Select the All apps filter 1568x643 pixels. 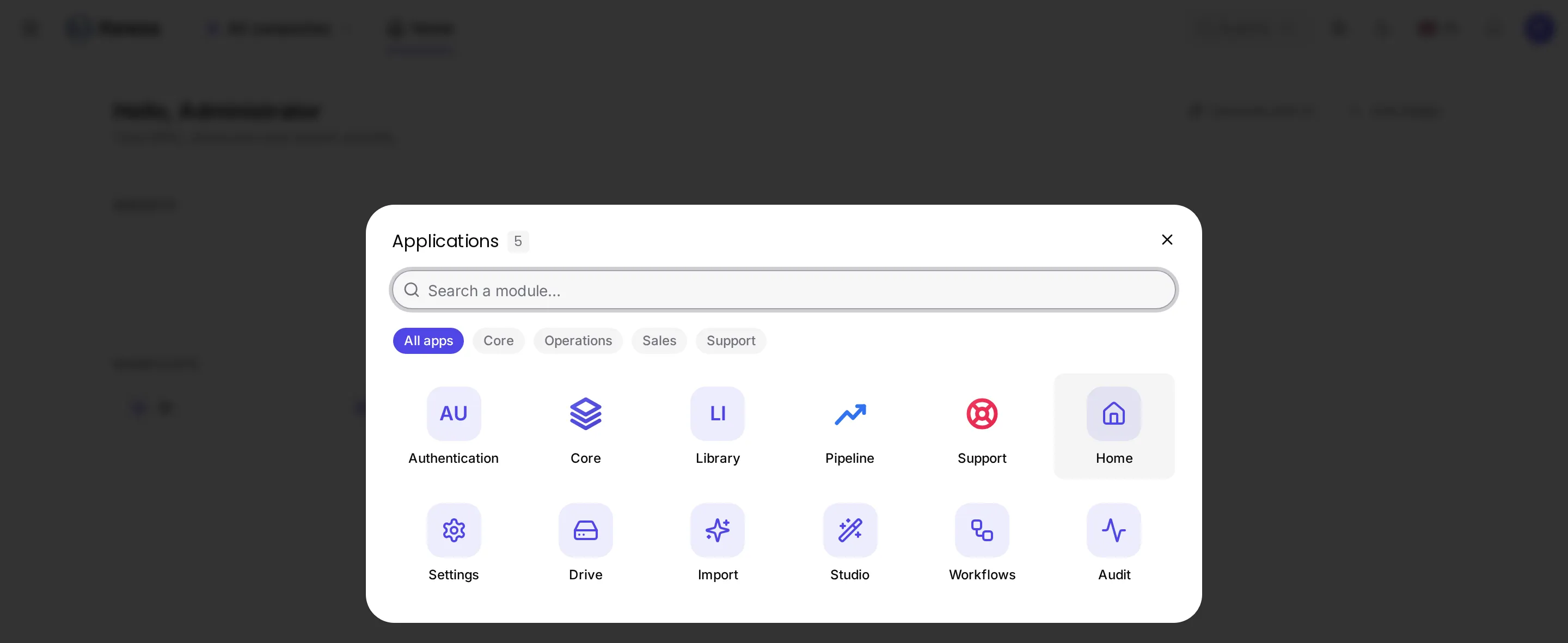click(428, 340)
